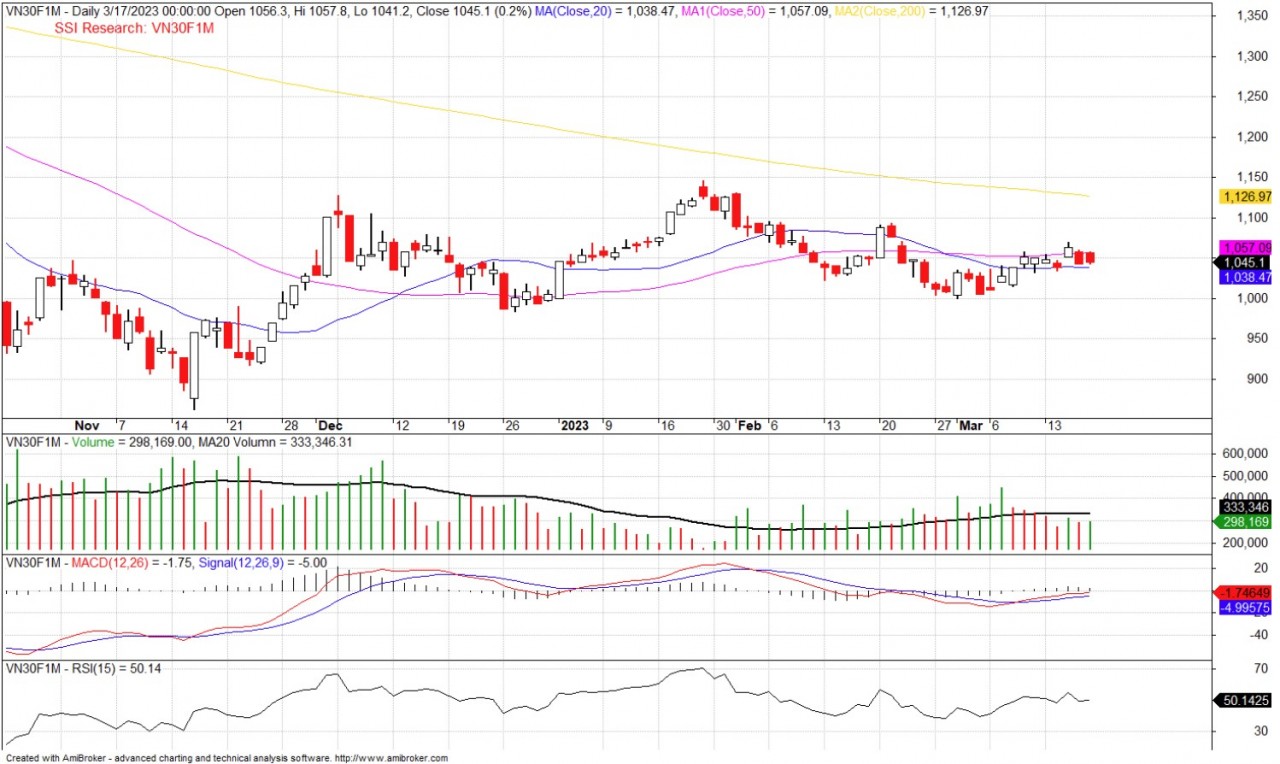Screen dimensions: 1280x764
Task: Click the 1,300 price axis value
Action: 1251,56
